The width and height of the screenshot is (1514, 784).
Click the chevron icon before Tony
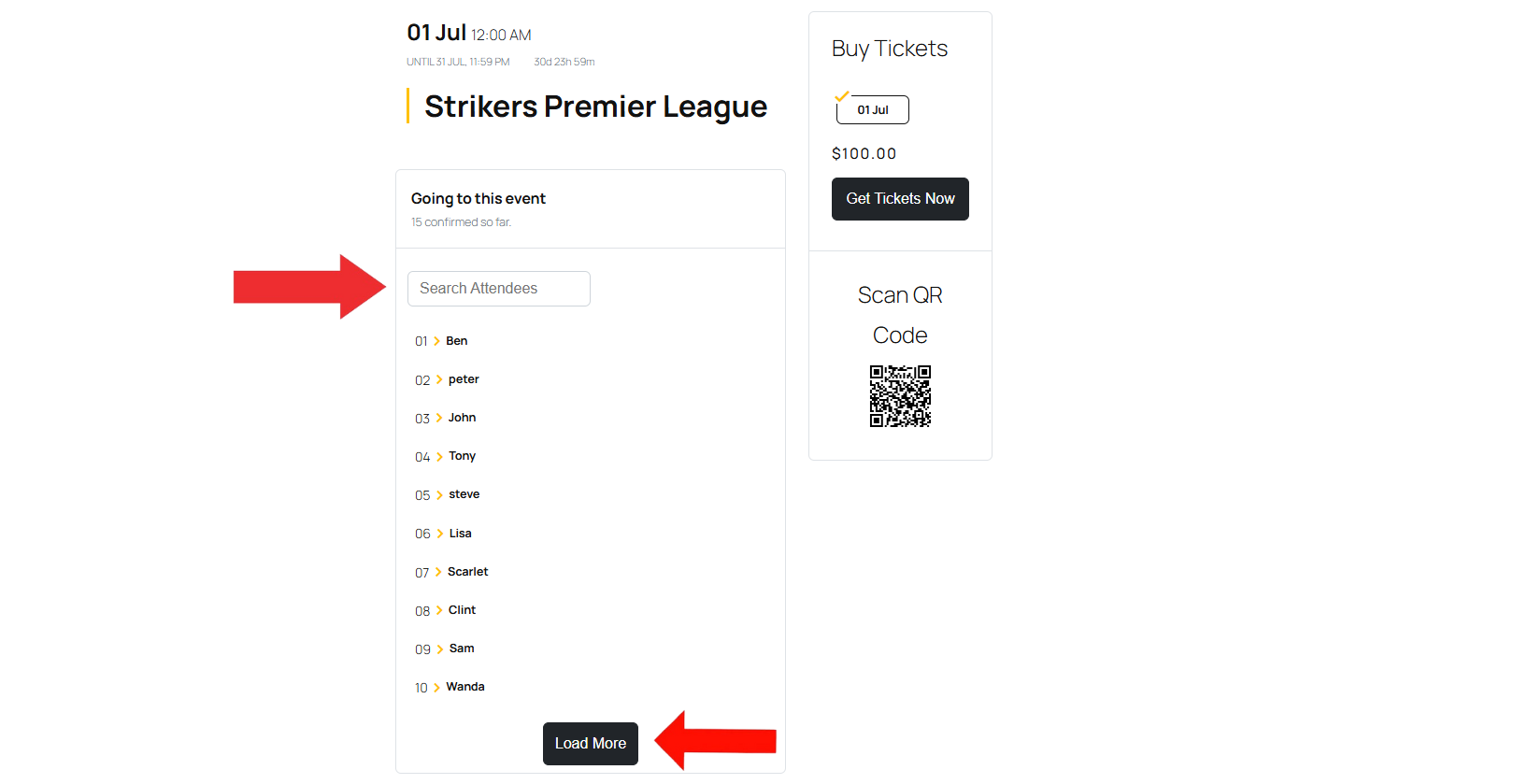[x=439, y=457]
